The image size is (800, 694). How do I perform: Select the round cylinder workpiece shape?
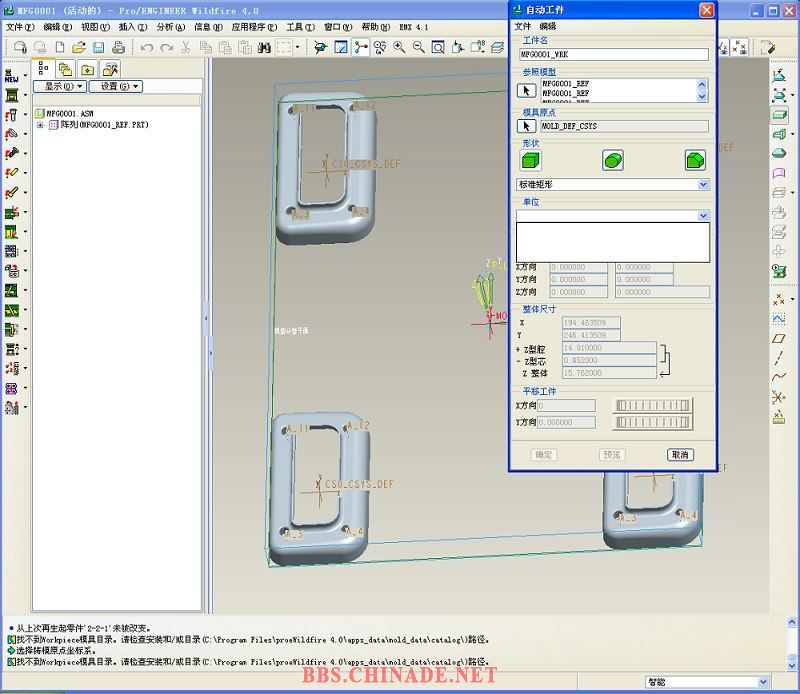tap(613, 161)
